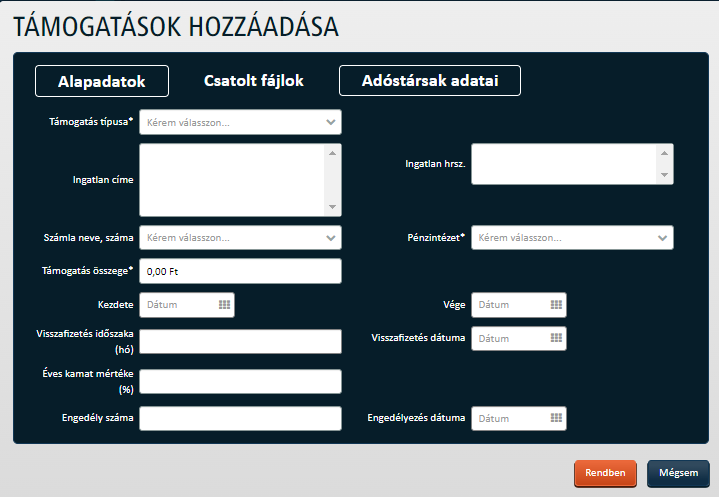Click the Támogatás összege amount field
Screen dimensions: 719x497
[240, 271]
